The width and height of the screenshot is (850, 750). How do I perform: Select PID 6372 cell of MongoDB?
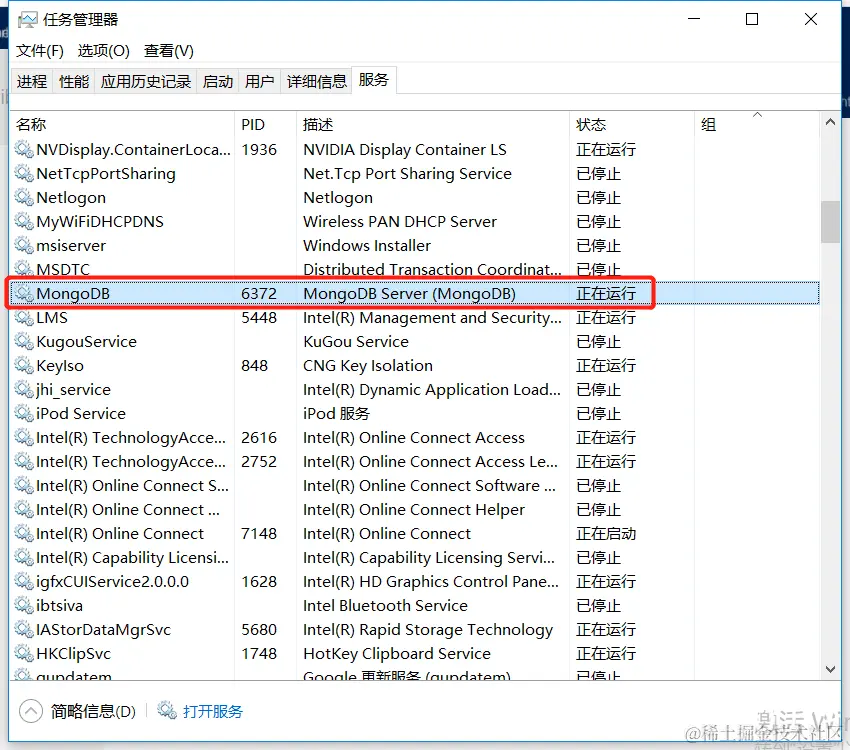click(259, 294)
